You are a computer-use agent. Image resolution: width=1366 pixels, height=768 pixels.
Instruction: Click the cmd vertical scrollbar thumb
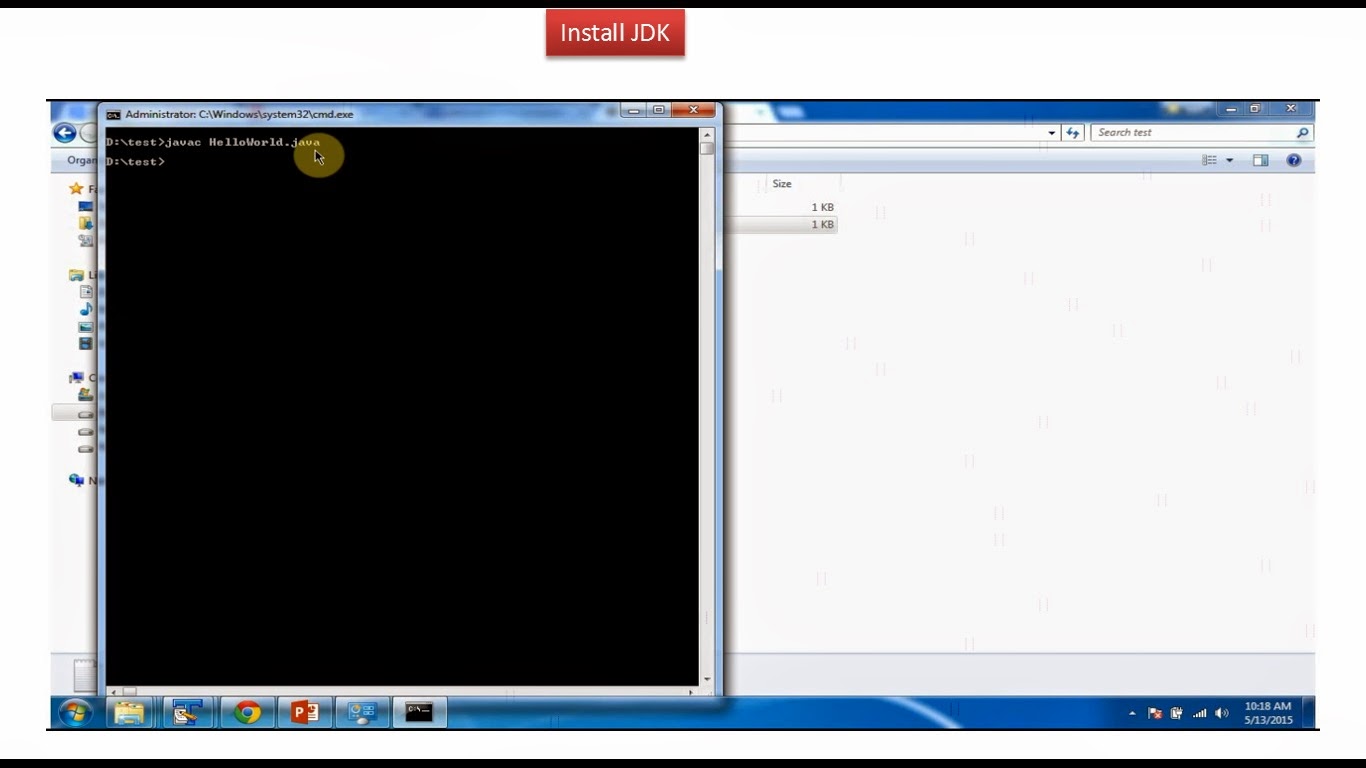pyautogui.click(x=707, y=149)
